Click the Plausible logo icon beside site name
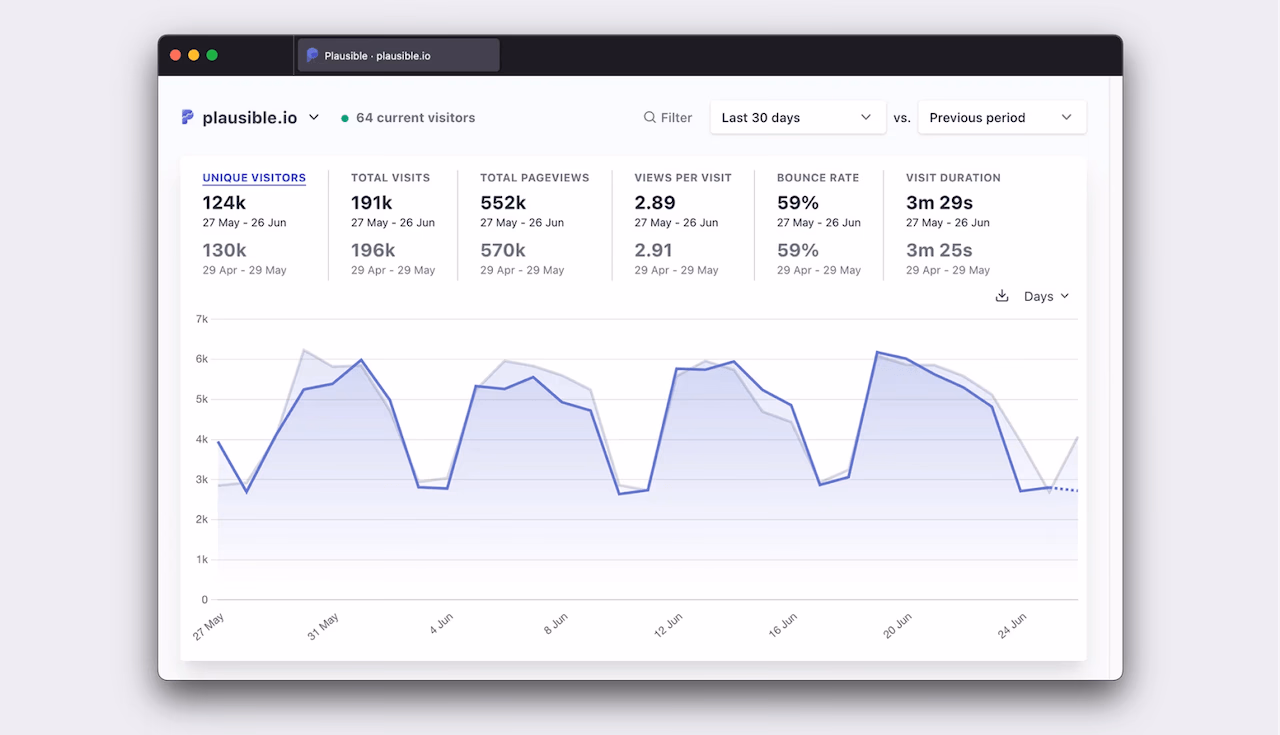Image resolution: width=1280 pixels, height=735 pixels. click(187, 117)
